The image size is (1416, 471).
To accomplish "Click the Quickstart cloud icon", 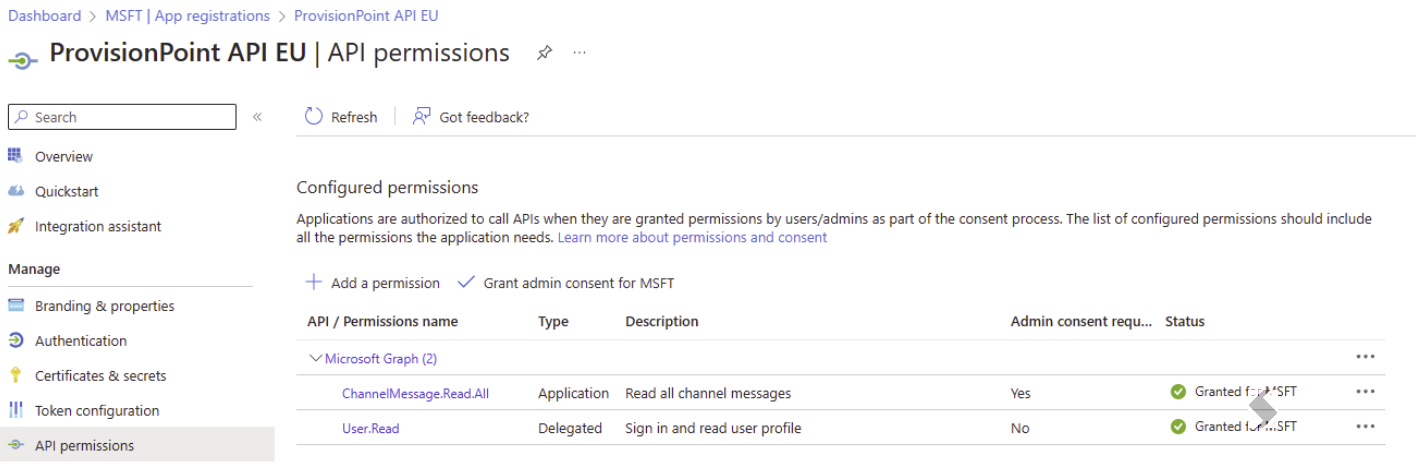I will click(15, 190).
